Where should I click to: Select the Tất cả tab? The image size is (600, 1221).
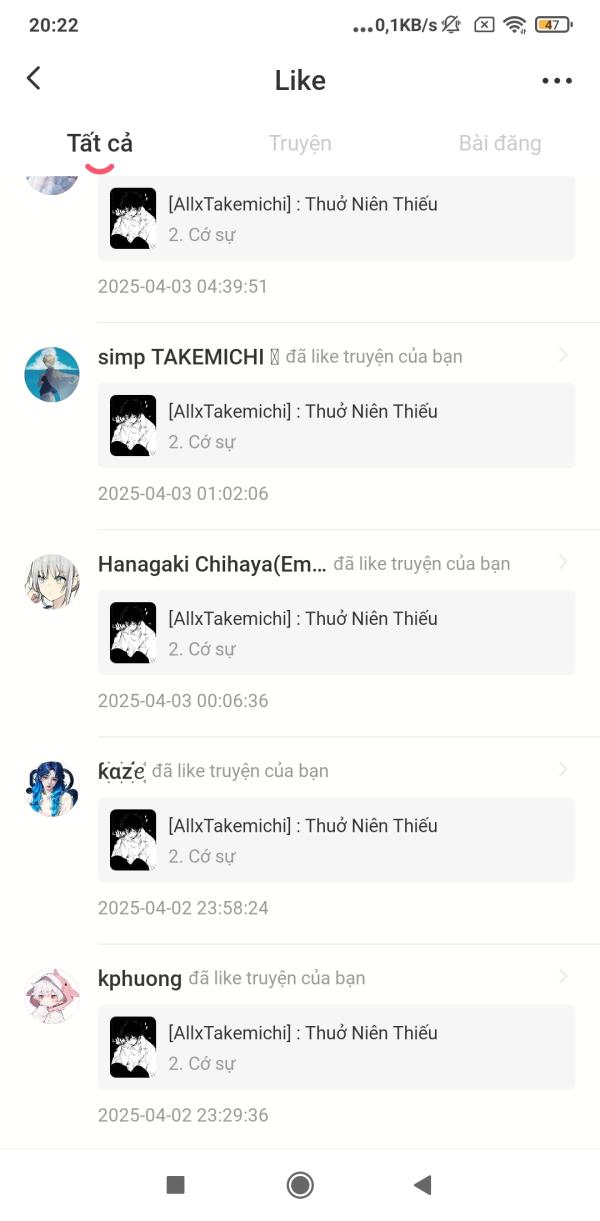pos(100,143)
